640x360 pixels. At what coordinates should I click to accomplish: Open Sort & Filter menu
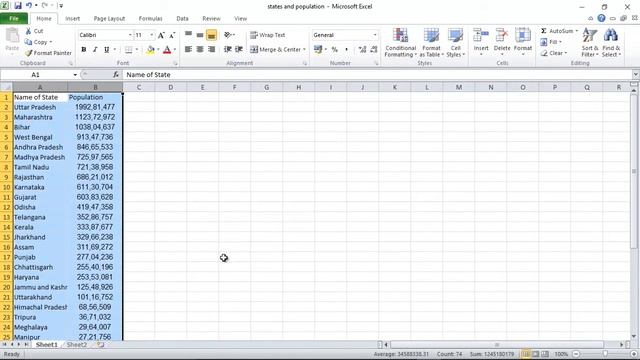(x=590, y=43)
